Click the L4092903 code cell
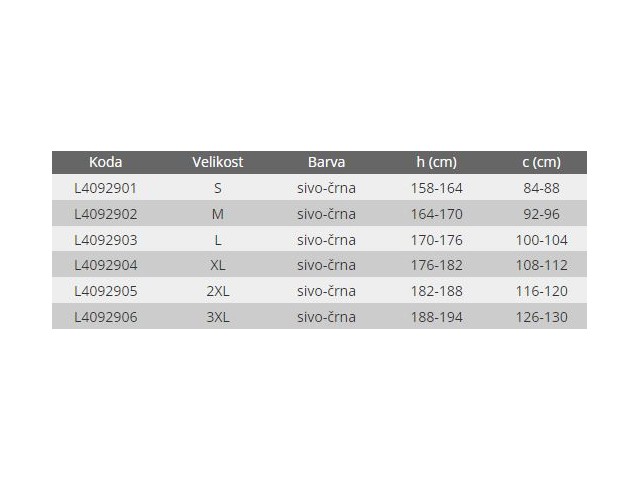This screenshot has width=640, height=480. (x=106, y=239)
